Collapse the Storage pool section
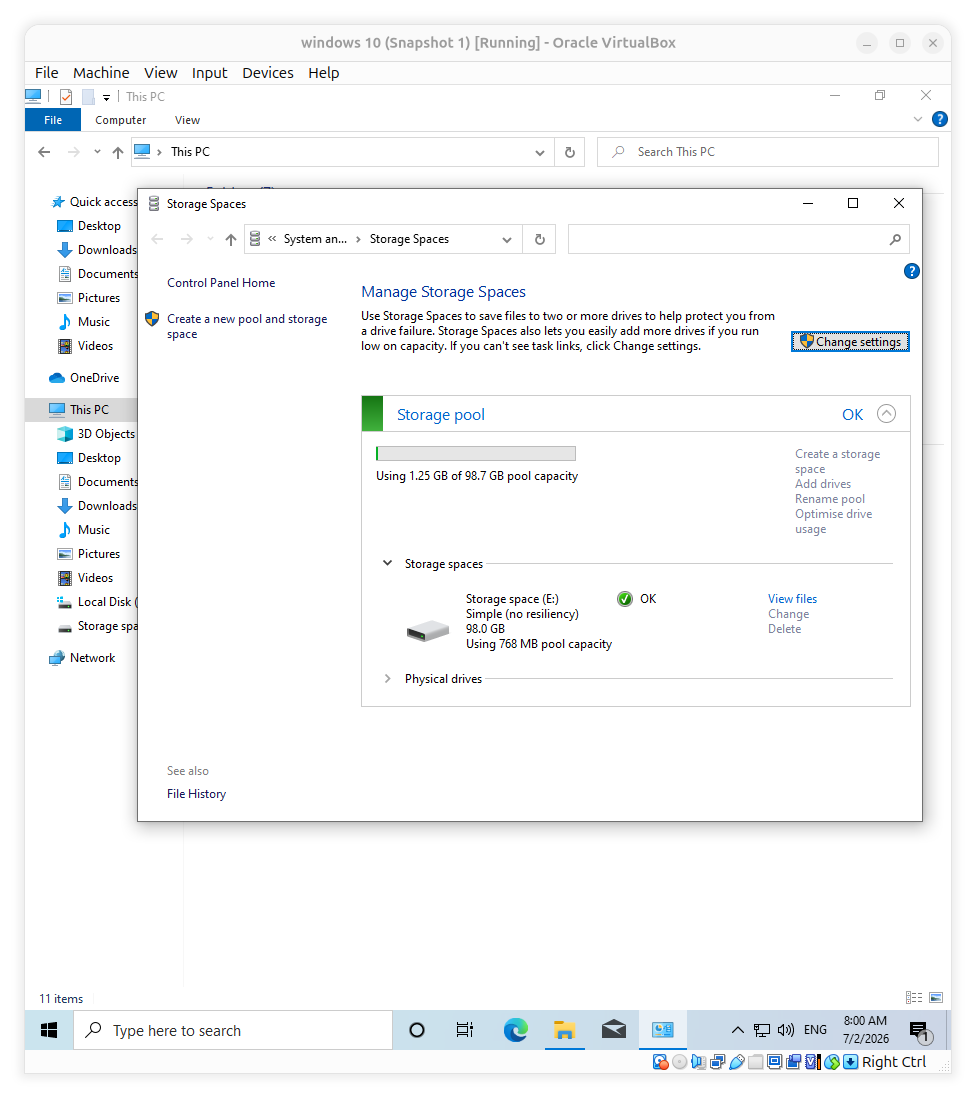This screenshot has height=1098, width=976. 886,414
